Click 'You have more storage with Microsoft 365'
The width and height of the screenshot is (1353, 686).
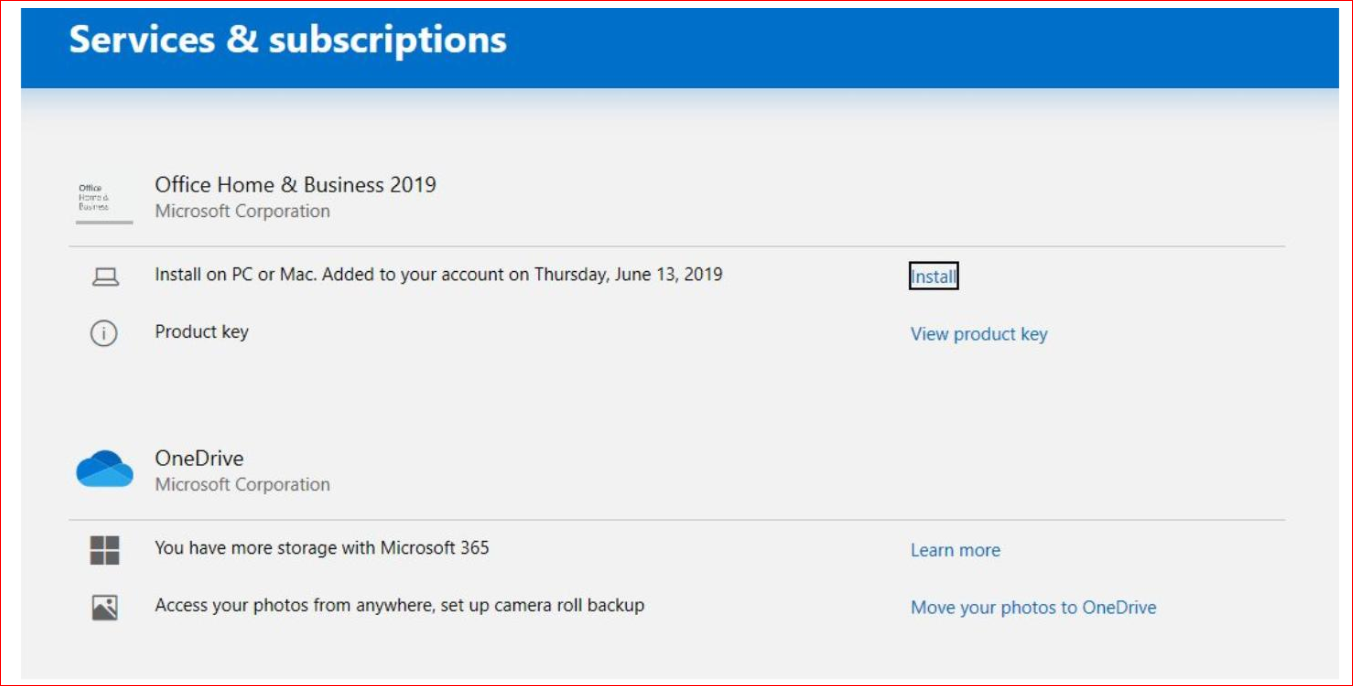click(322, 548)
